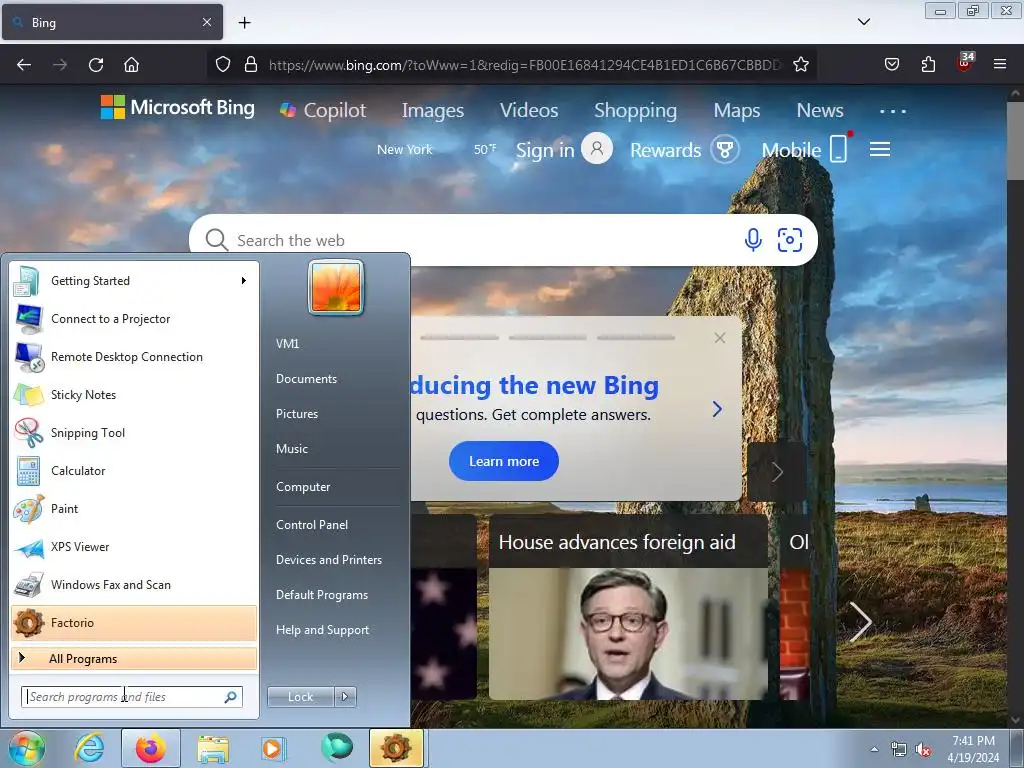Expand the three-dots more menu in Bing header

tap(893, 111)
